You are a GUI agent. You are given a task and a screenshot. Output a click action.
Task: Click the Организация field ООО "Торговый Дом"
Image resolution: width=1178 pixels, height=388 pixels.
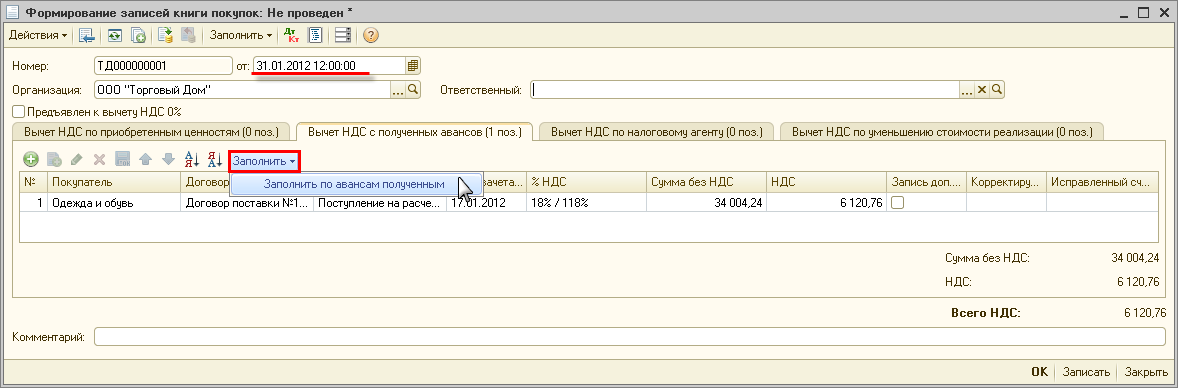point(243,90)
